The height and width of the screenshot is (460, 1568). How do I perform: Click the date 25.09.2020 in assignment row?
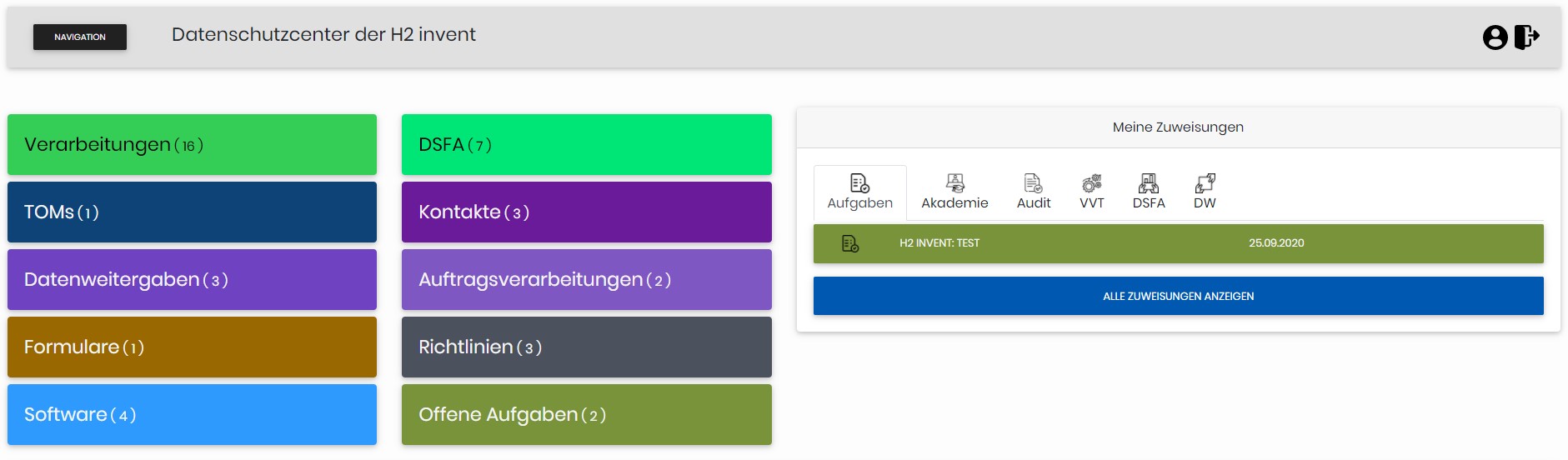(x=1276, y=243)
